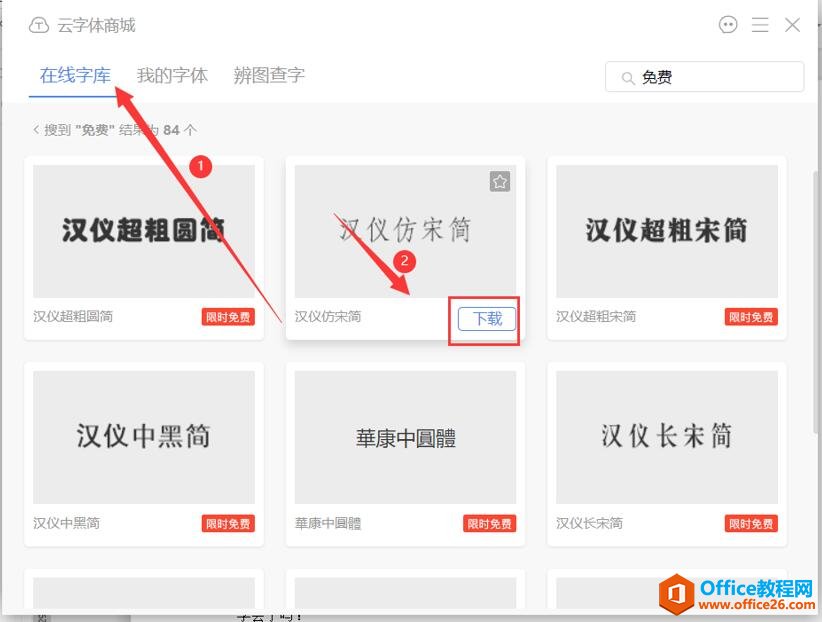Go back using arrow before search results

(36, 129)
